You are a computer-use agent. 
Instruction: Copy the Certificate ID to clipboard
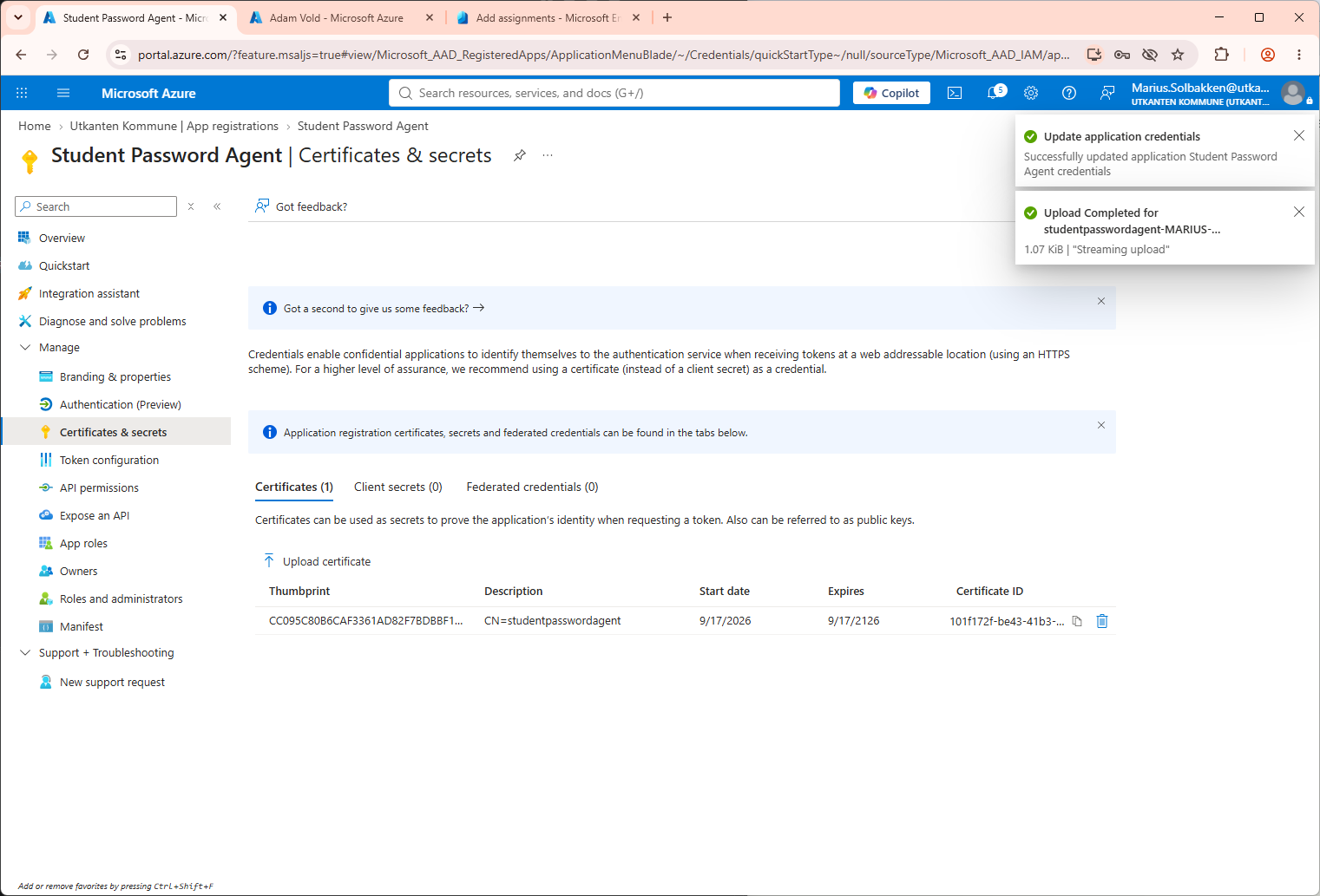click(1077, 621)
